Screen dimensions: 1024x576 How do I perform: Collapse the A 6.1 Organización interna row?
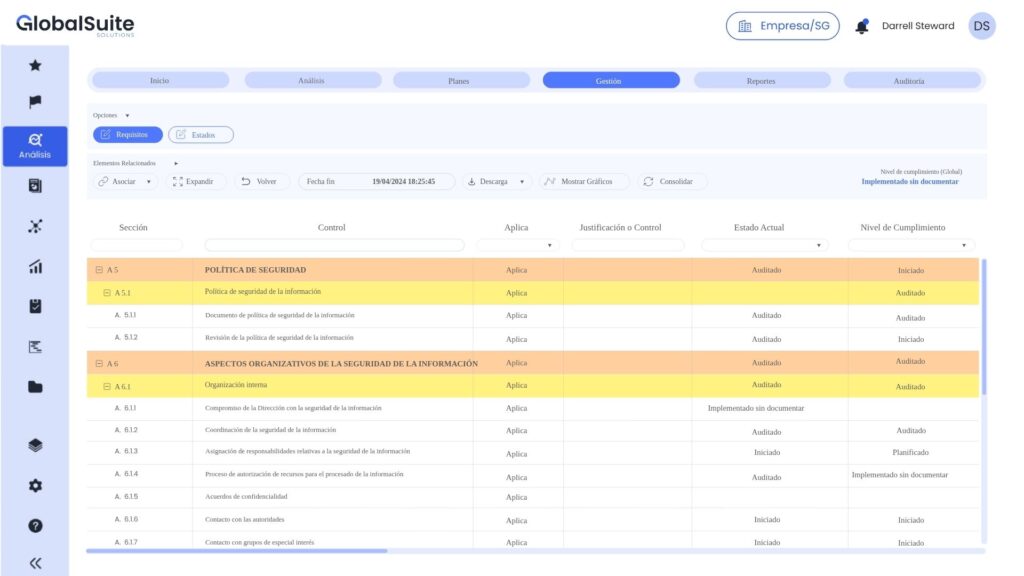pos(107,386)
